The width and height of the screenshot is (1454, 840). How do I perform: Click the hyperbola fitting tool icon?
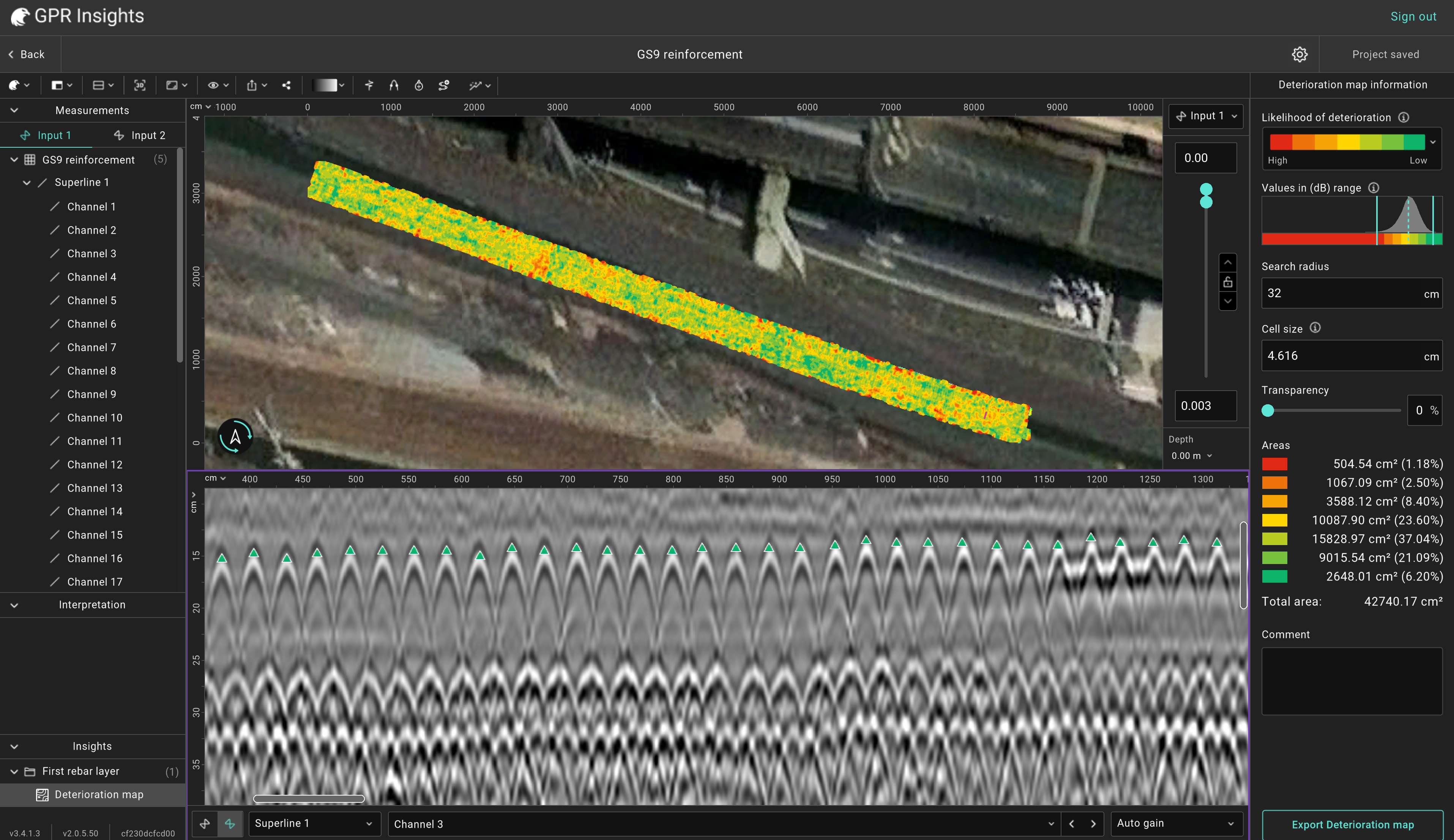(x=394, y=85)
